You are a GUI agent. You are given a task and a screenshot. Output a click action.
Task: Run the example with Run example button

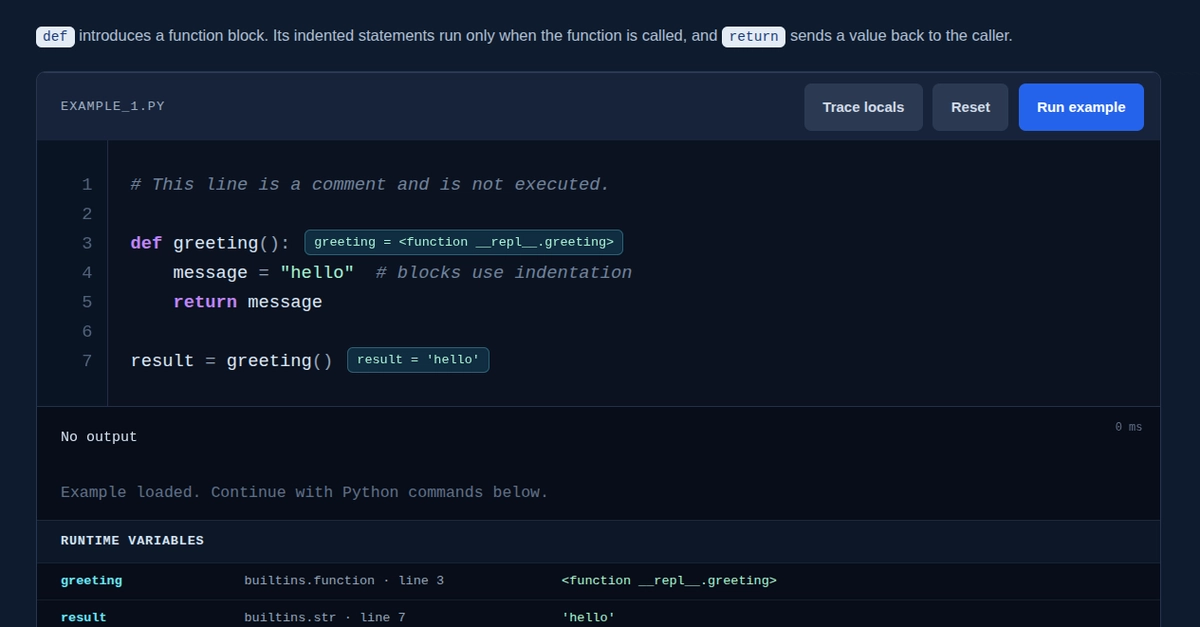point(1081,107)
